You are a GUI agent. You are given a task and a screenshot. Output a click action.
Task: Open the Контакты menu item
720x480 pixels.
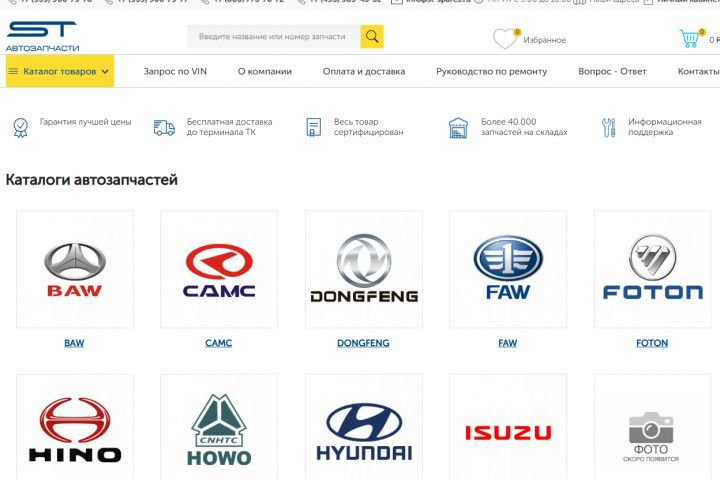click(698, 71)
